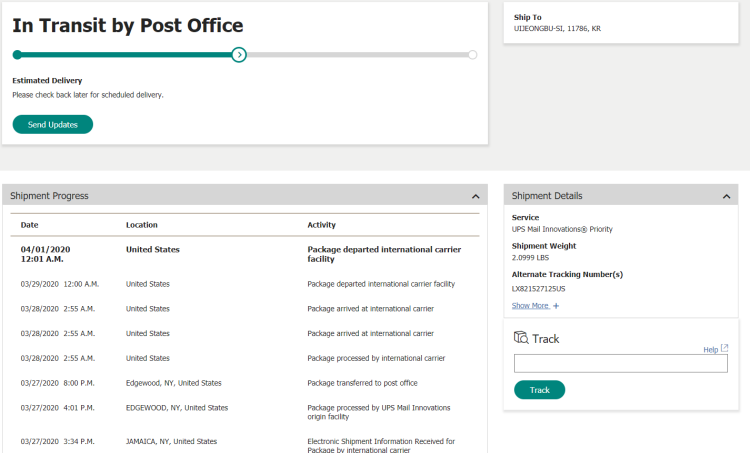Click 'Package processed by international carrier' activity
The width and height of the screenshot is (750, 453).
click(x=376, y=358)
